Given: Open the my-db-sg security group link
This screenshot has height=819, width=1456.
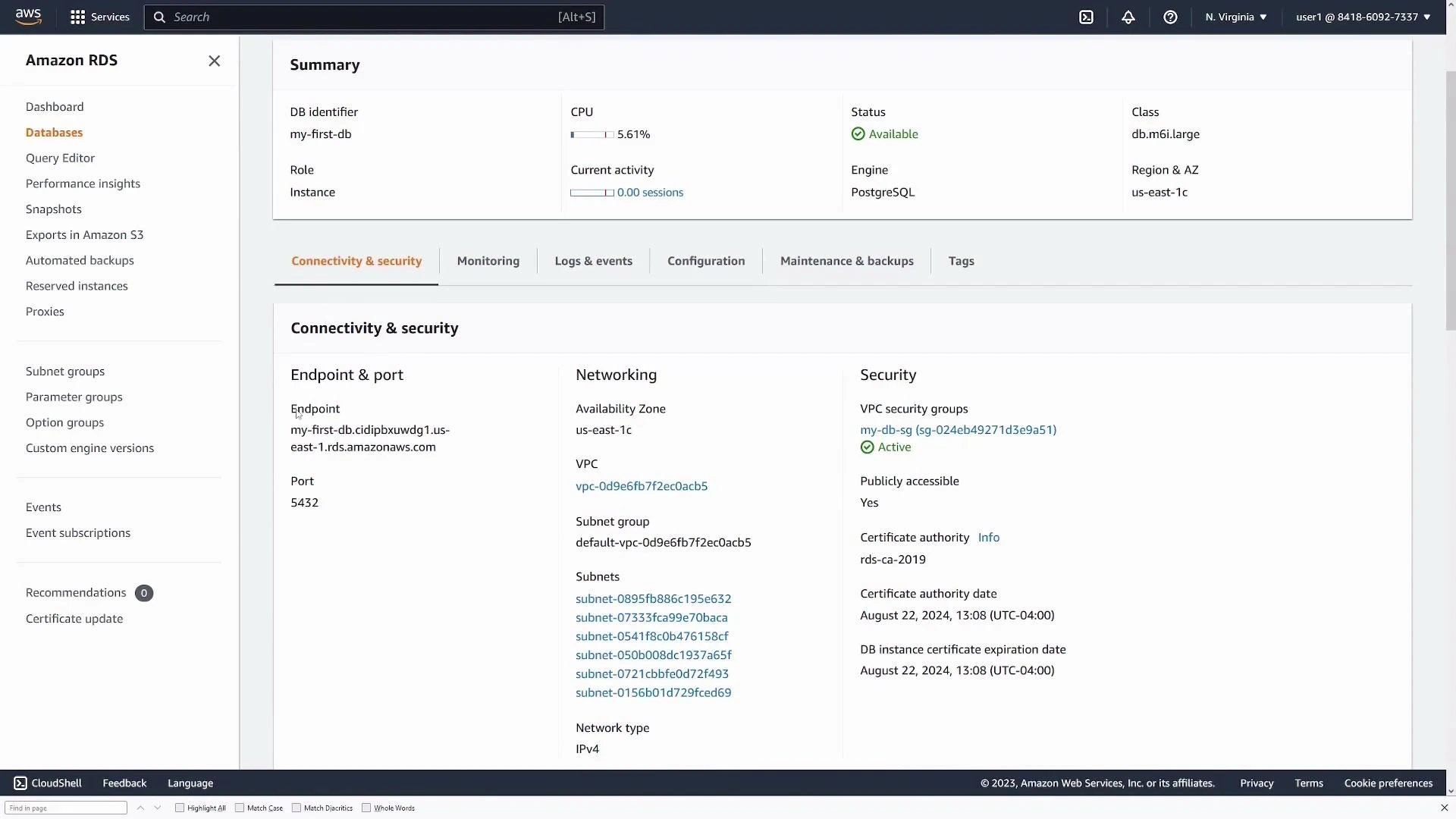Looking at the screenshot, I should (x=959, y=429).
